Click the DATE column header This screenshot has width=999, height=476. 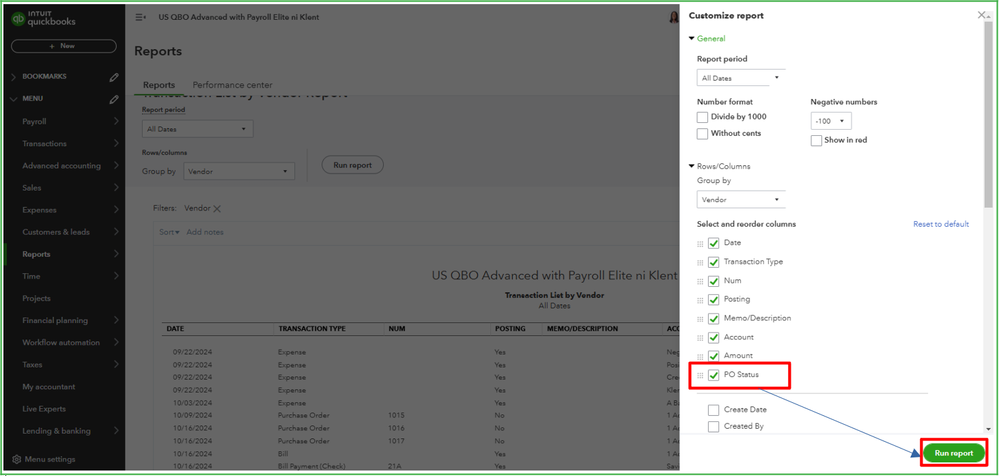tap(175, 329)
